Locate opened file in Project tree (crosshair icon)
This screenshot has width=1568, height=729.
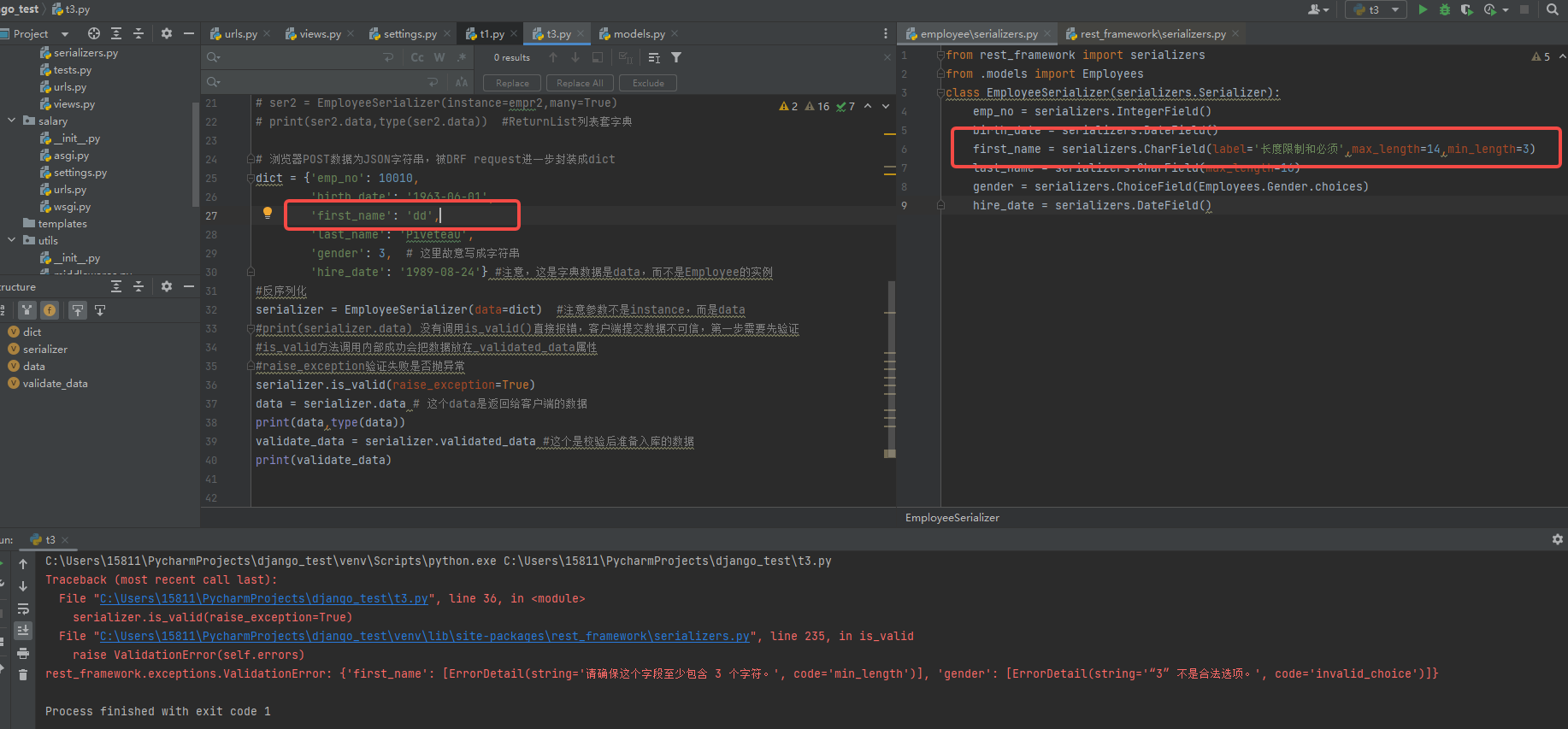[94, 33]
